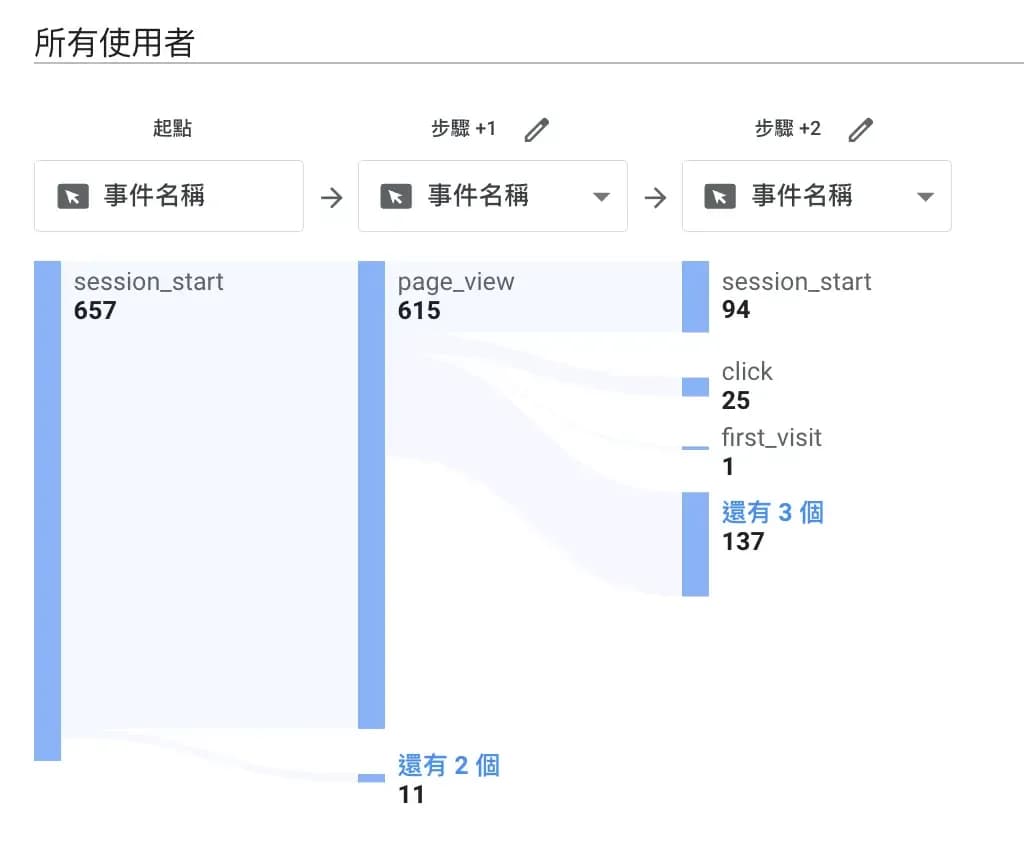Viewport: 1024px width, 862px height.
Task: Click the 所有使用者 segment title
Action: click(114, 43)
